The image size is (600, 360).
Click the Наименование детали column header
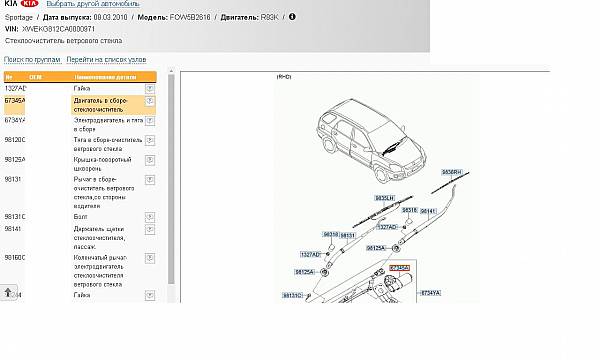coord(105,77)
